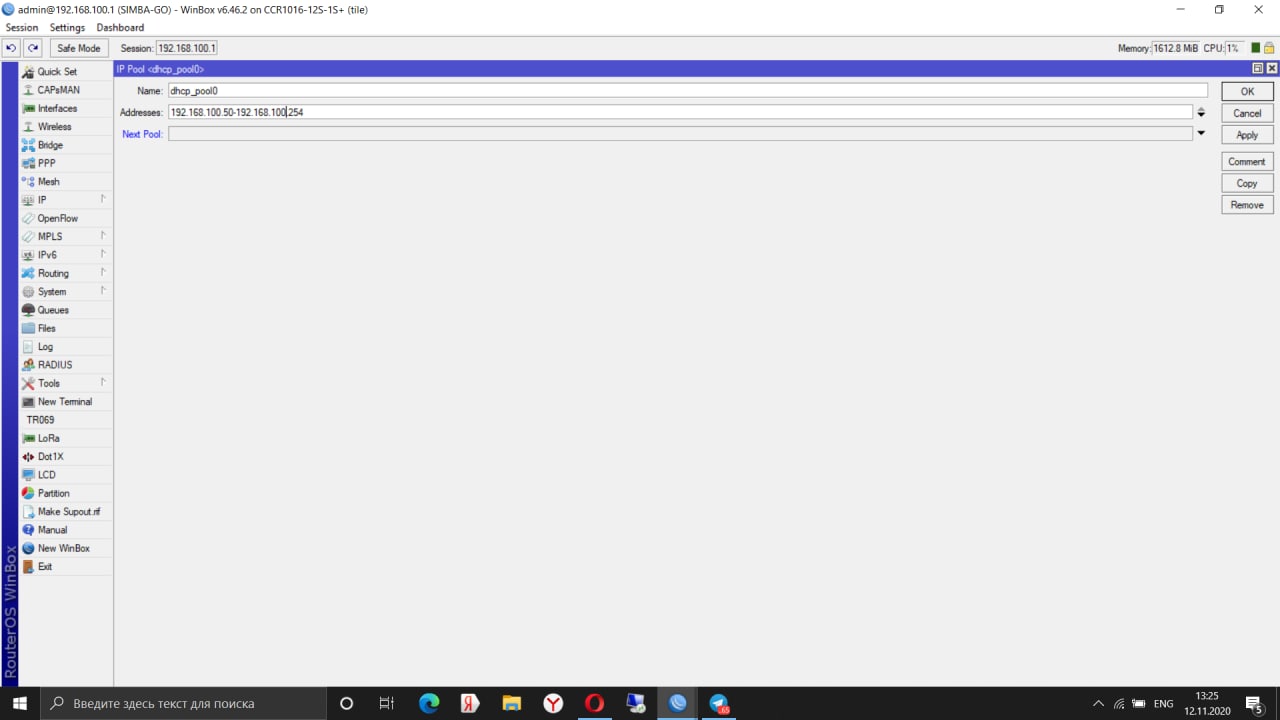Click Make Supout.rif
Image resolution: width=1280 pixels, height=720 pixels.
pos(66,512)
